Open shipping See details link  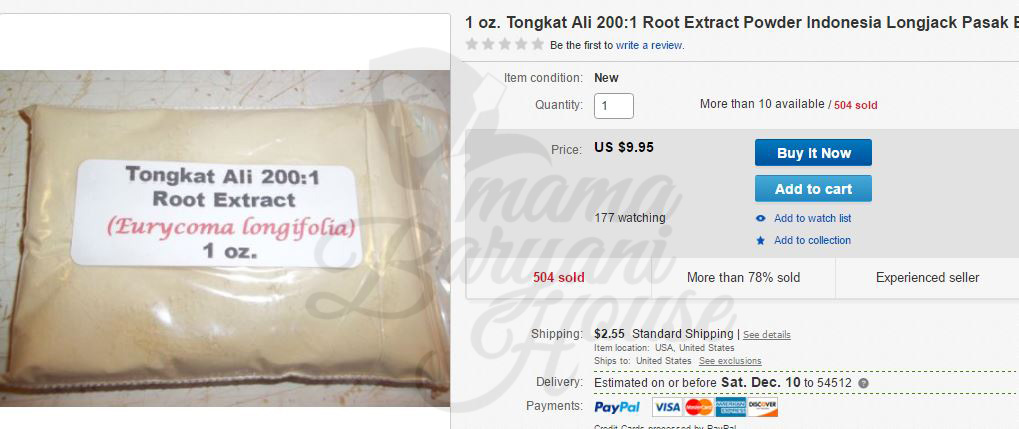tap(767, 335)
